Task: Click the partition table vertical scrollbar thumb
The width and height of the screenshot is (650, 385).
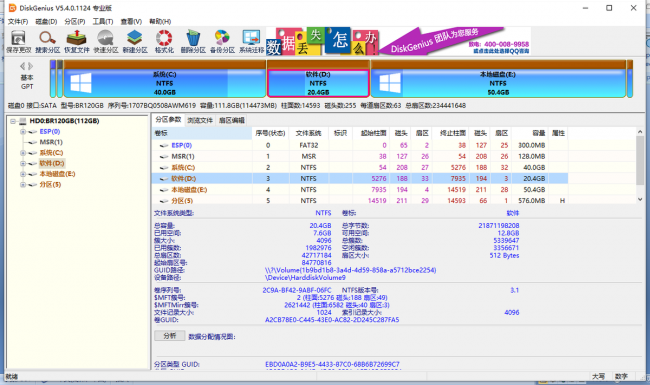Action: pyautogui.click(x=640, y=160)
